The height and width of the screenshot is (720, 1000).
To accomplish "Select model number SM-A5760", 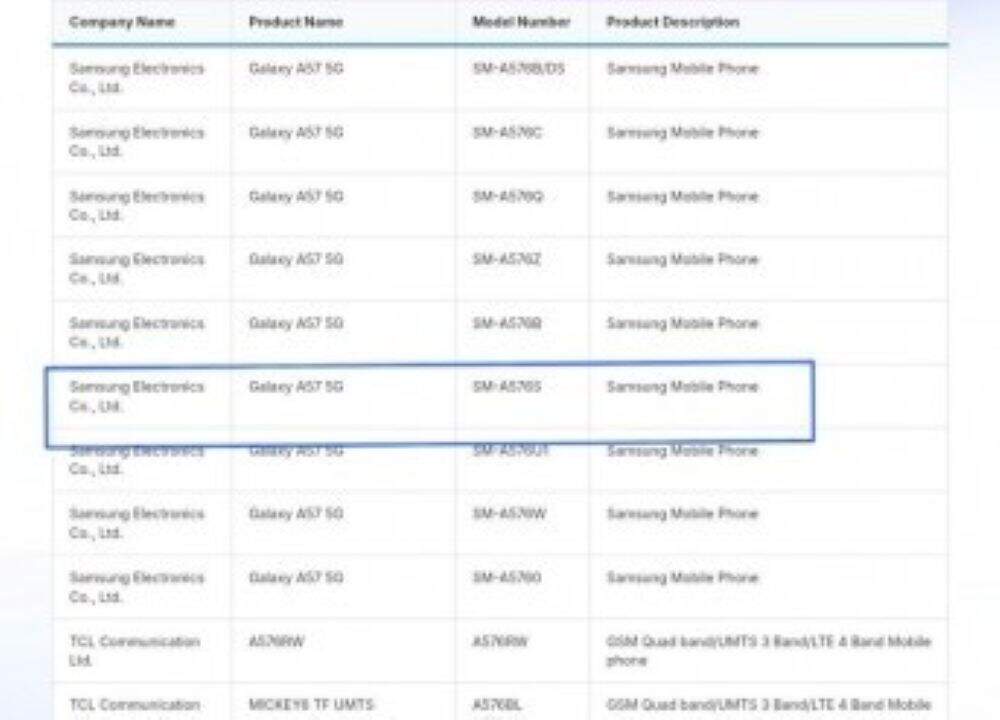I will click(x=506, y=577).
